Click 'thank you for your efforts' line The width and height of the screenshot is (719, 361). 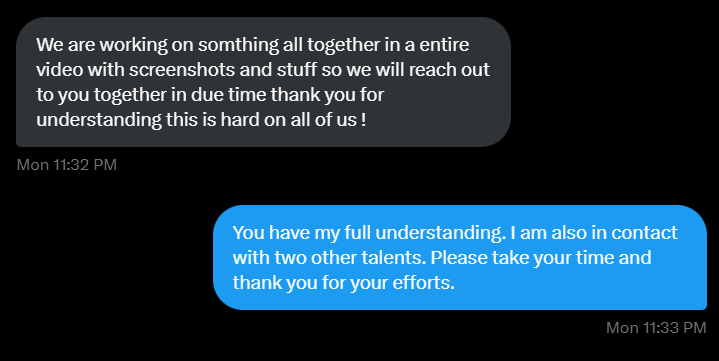pos(343,283)
